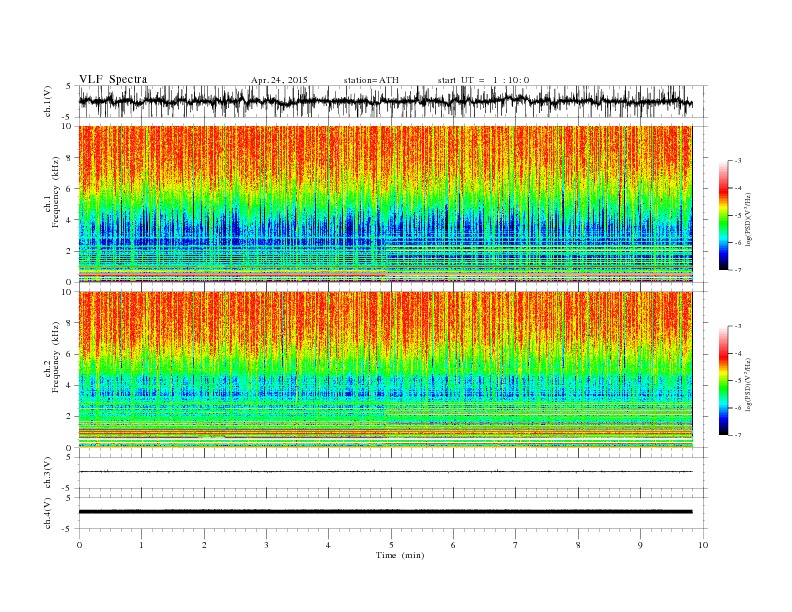
Task: Click the "Time (min)" axis label
Action: tap(400, 555)
